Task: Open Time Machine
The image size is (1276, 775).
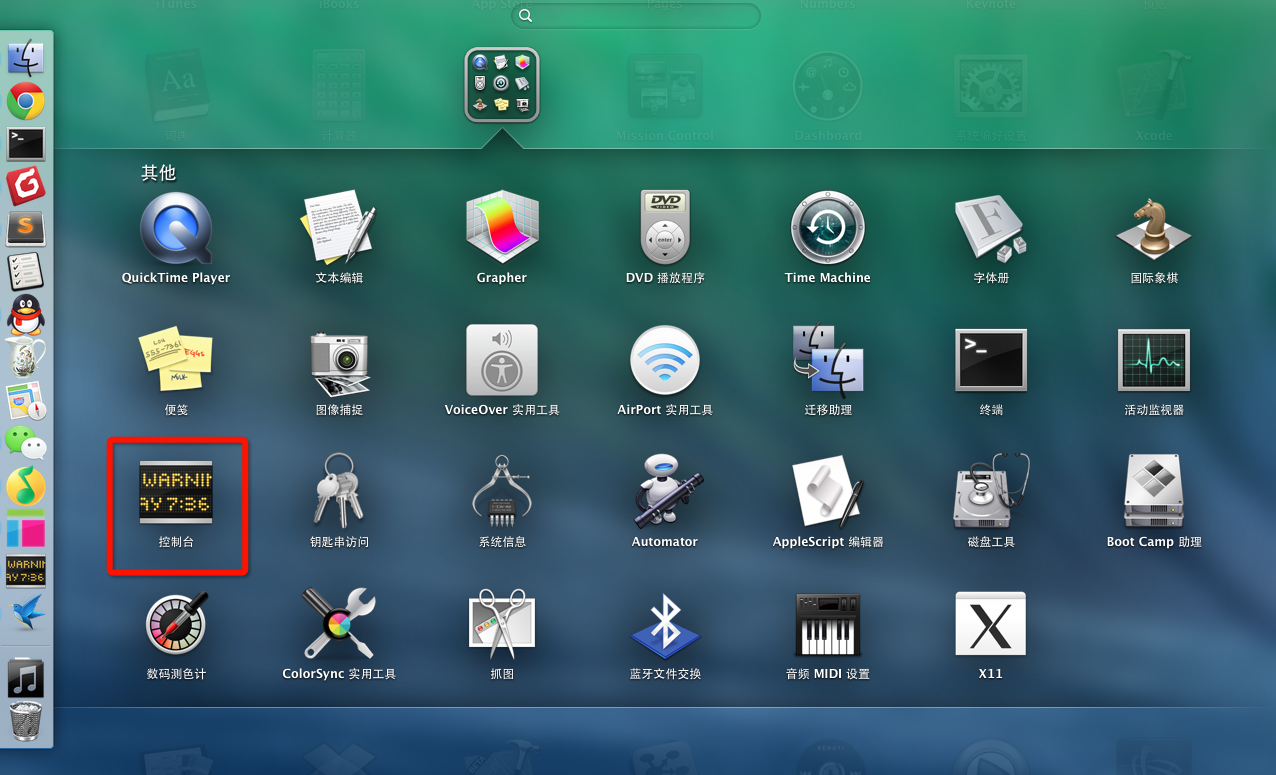Action: tap(827, 228)
